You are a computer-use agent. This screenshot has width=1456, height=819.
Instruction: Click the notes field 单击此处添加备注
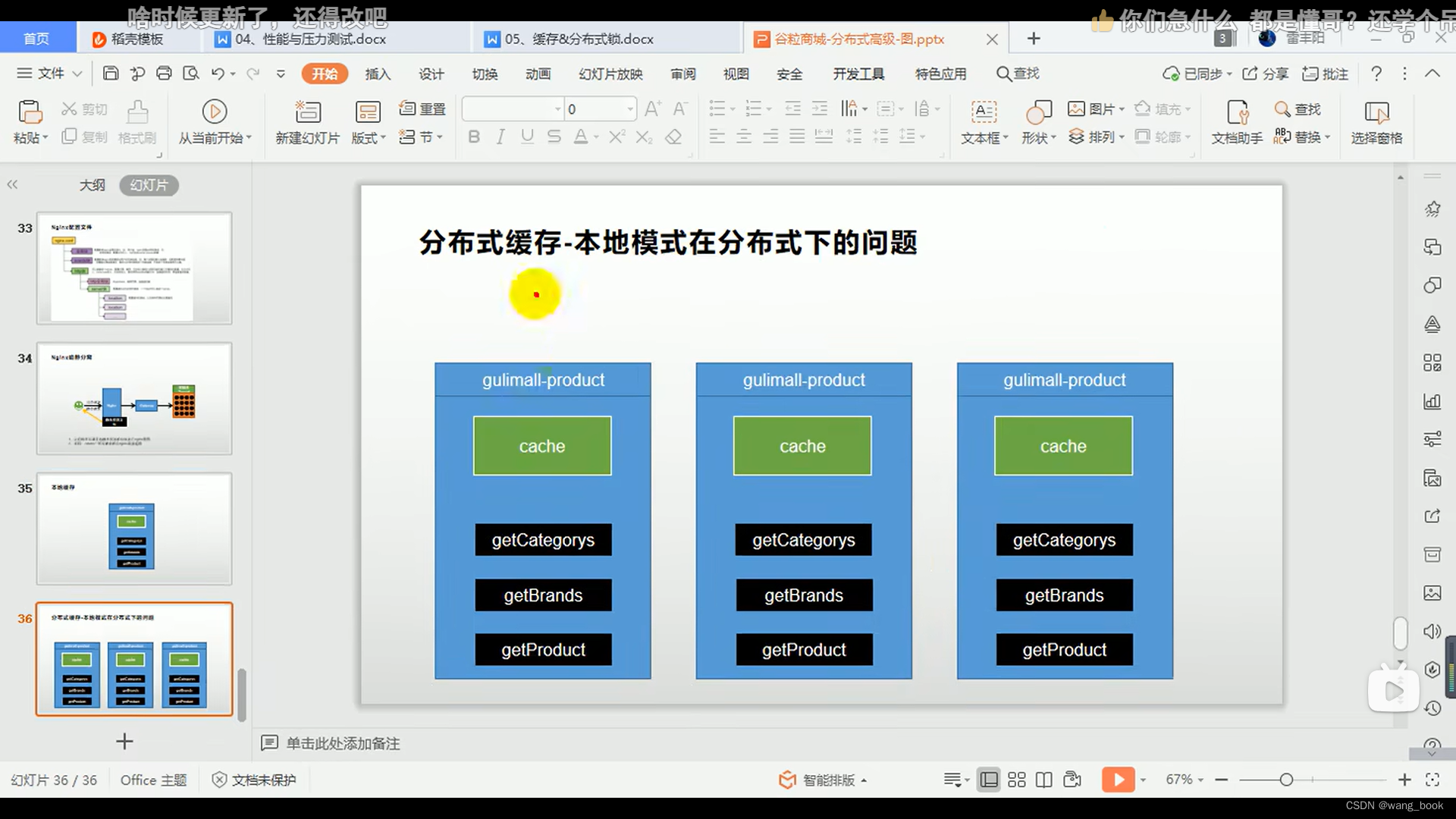343,743
